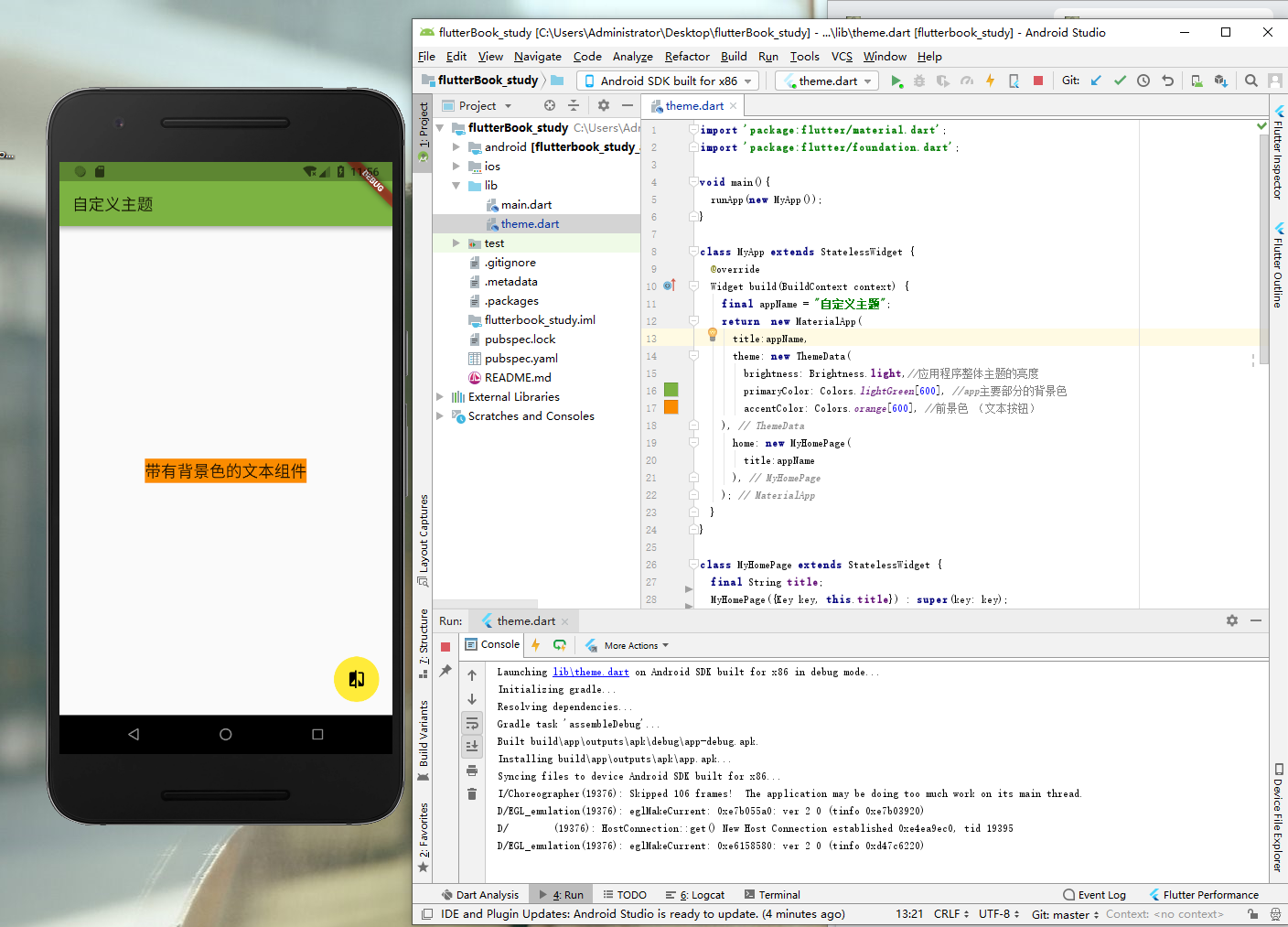This screenshot has height=927, width=1288.
Task: Expand External Libraries node
Action: click(x=440, y=396)
